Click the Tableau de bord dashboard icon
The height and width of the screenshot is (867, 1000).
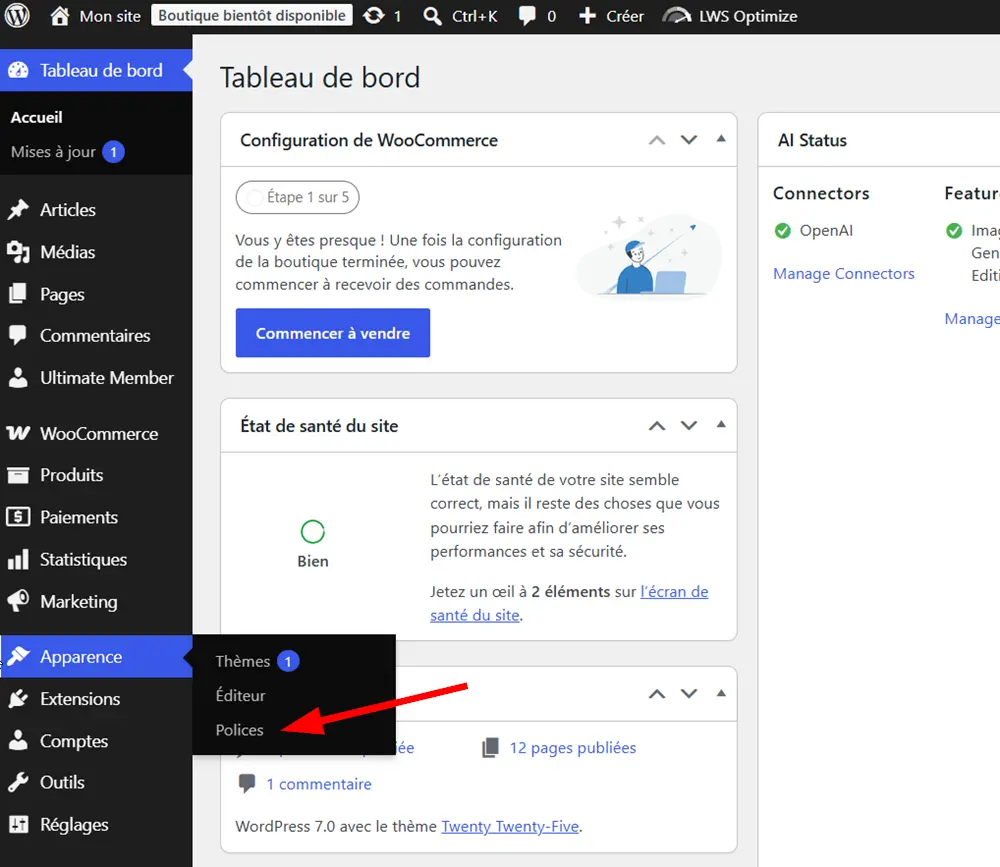18,70
